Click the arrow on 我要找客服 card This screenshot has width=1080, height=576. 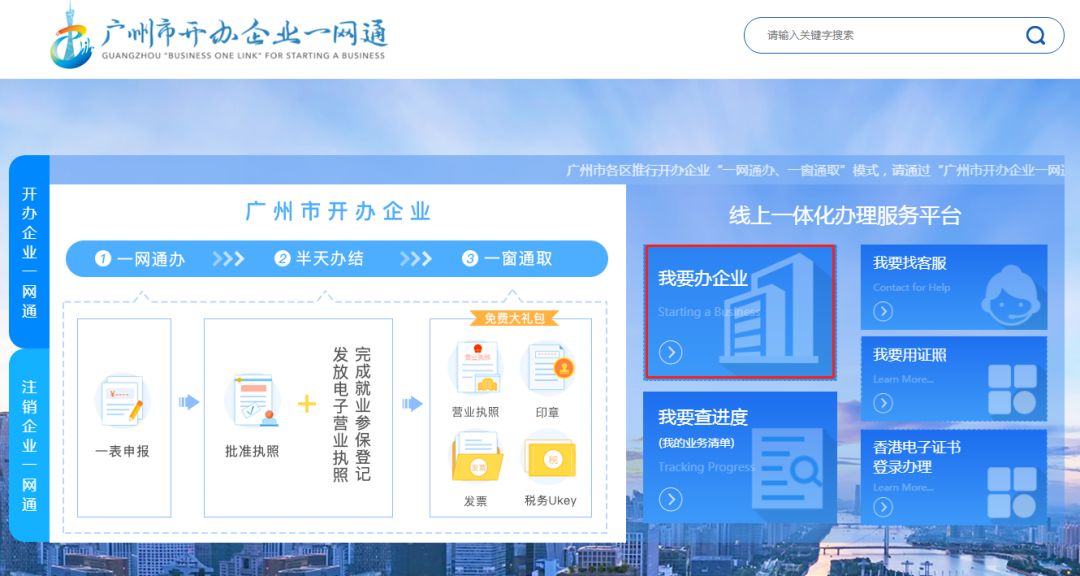click(883, 311)
